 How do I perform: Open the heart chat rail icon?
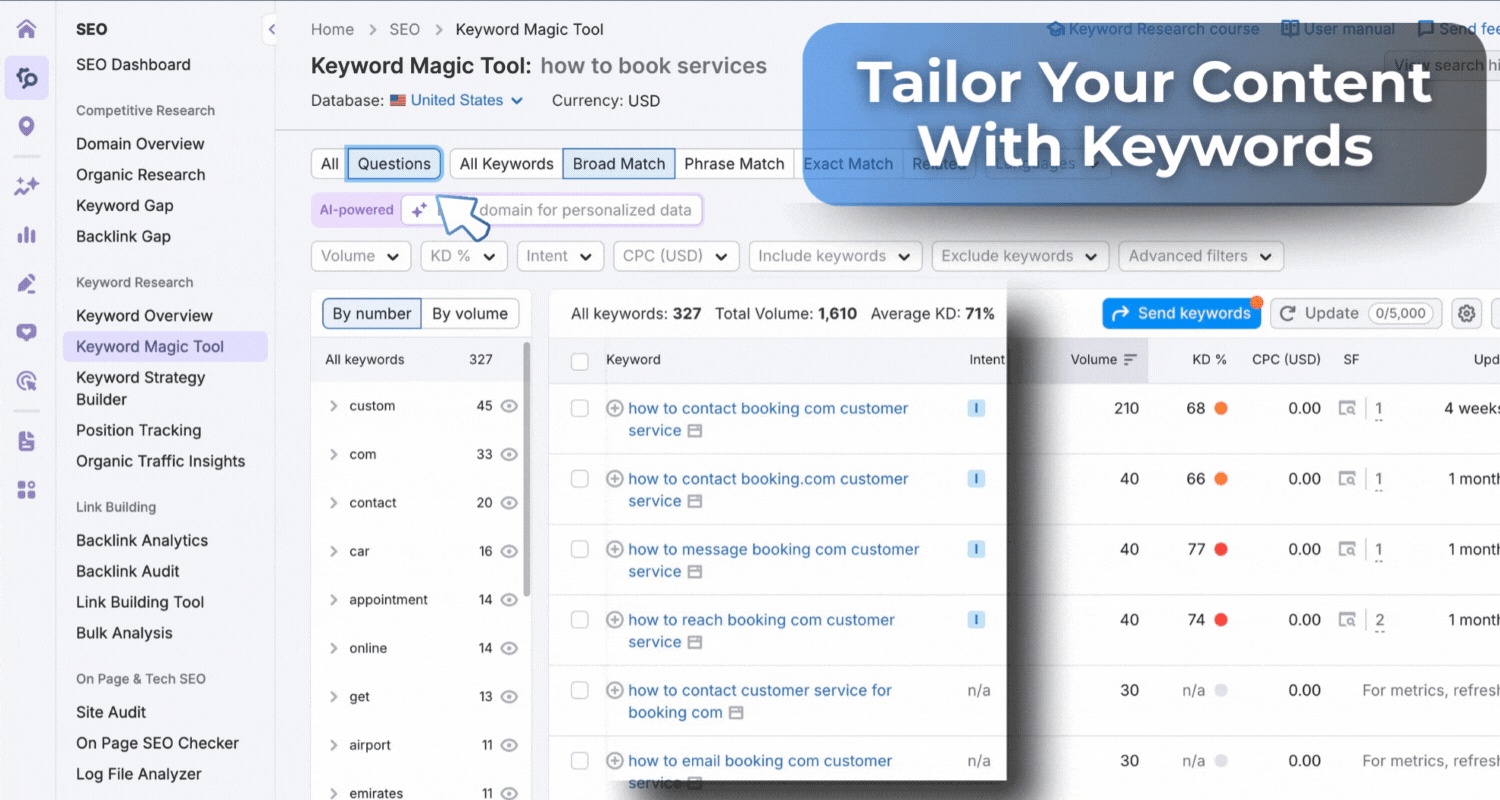click(x=26, y=333)
